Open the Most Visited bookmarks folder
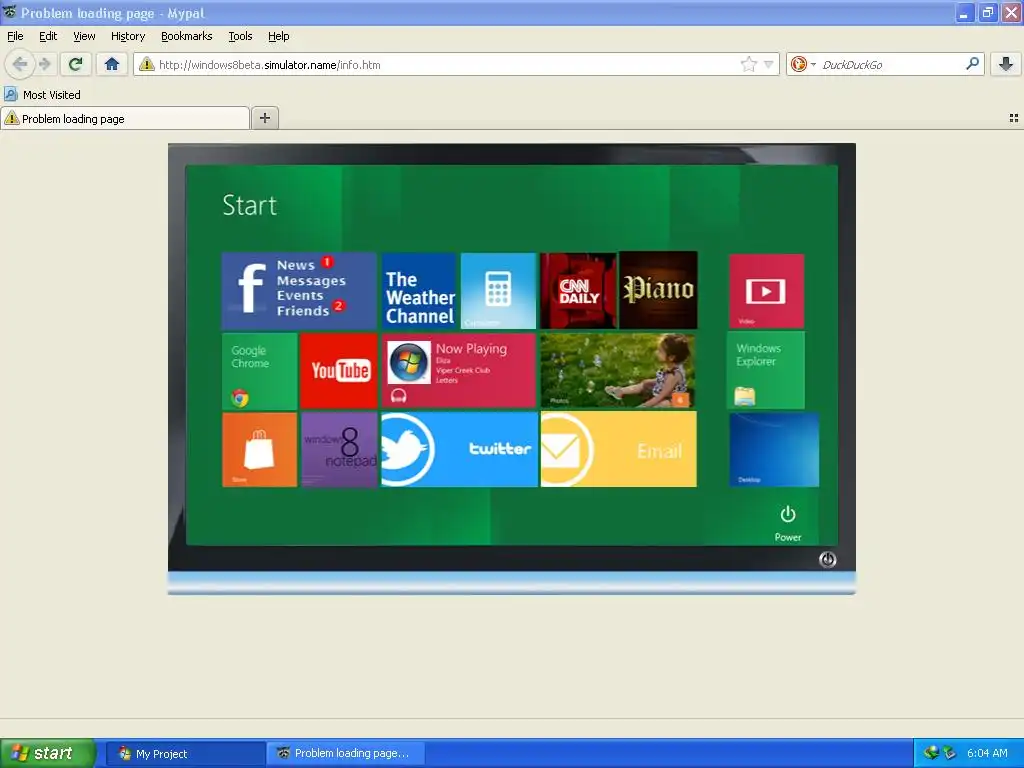Screen dimensions: 1024x768 pyautogui.click(x=42, y=95)
